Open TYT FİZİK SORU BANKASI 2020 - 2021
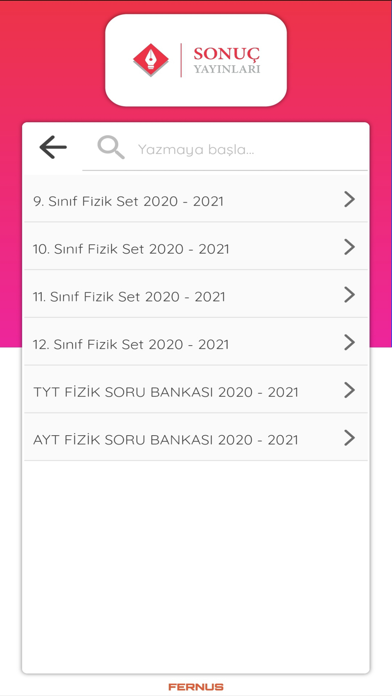This screenshot has width=392, height=696. tap(196, 390)
